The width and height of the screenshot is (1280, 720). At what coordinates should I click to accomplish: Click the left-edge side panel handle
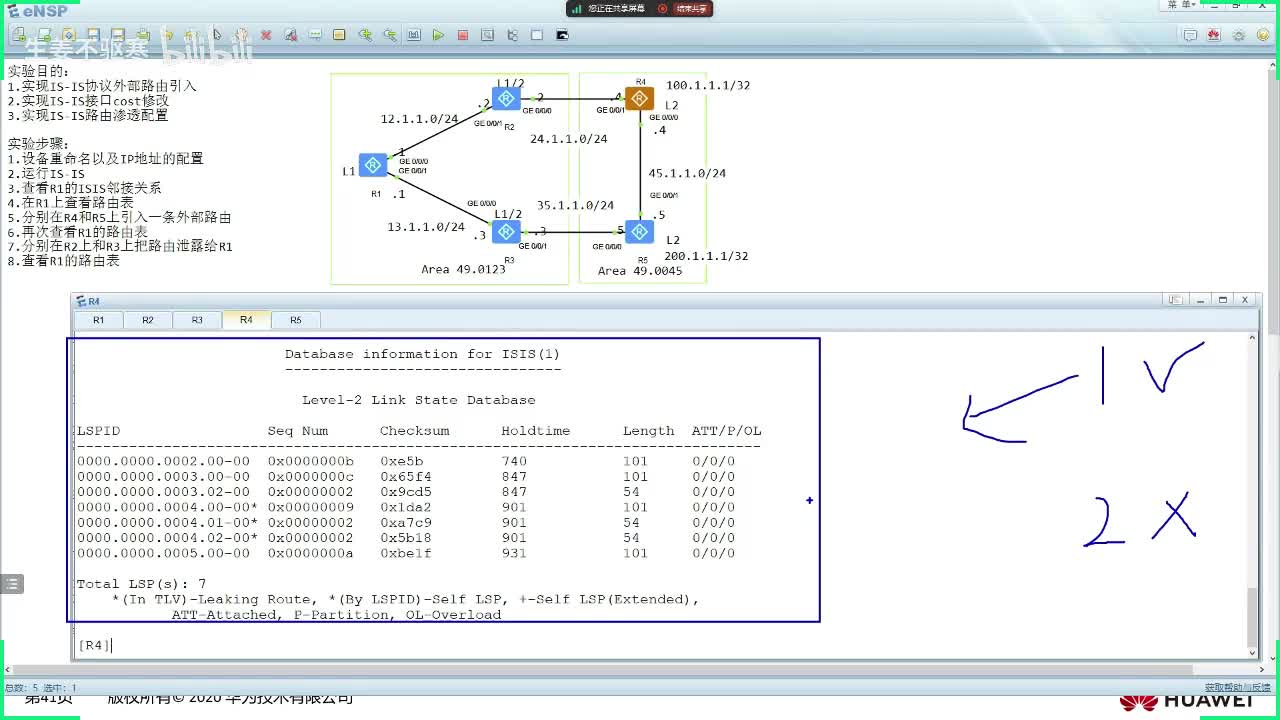(x=11, y=584)
